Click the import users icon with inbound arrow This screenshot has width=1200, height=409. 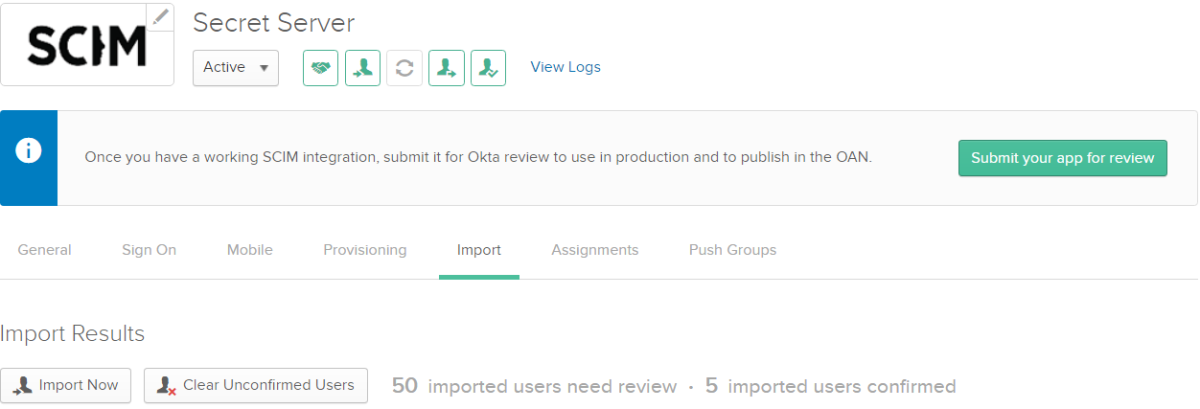pyautogui.click(x=362, y=68)
